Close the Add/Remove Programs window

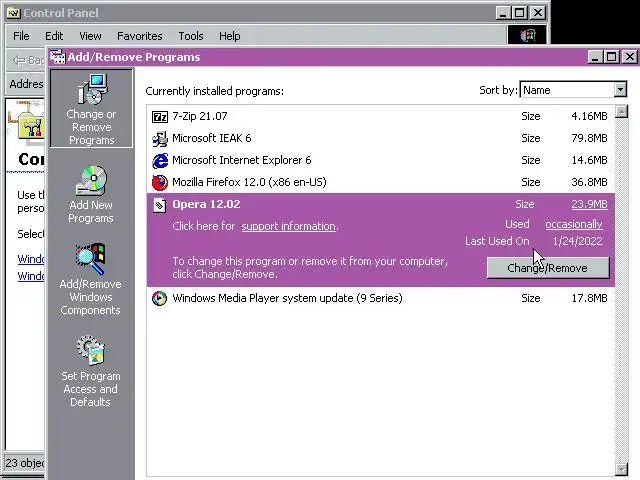coord(630,57)
